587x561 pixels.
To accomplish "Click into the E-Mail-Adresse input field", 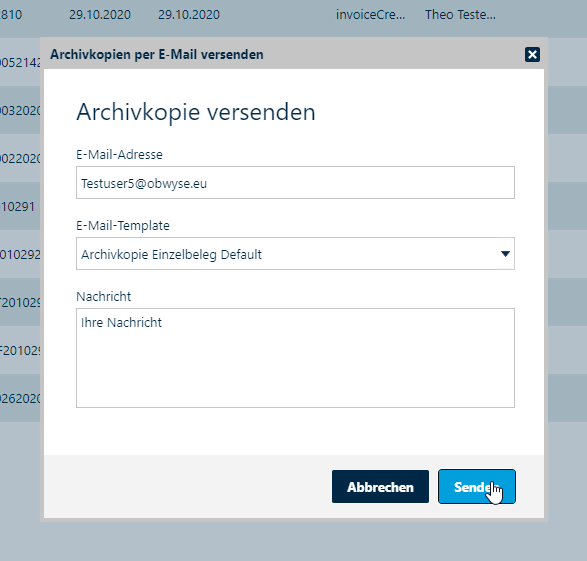I will pos(295,183).
